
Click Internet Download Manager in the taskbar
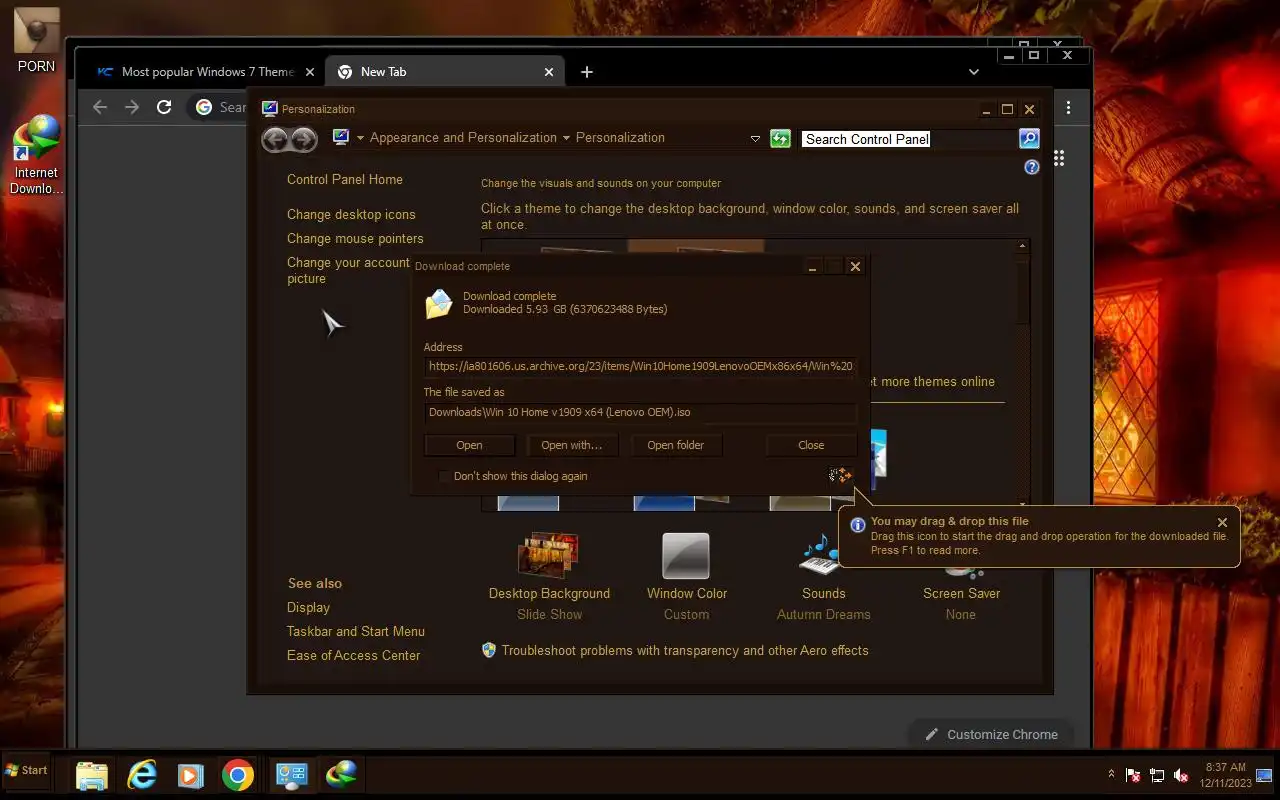342,775
